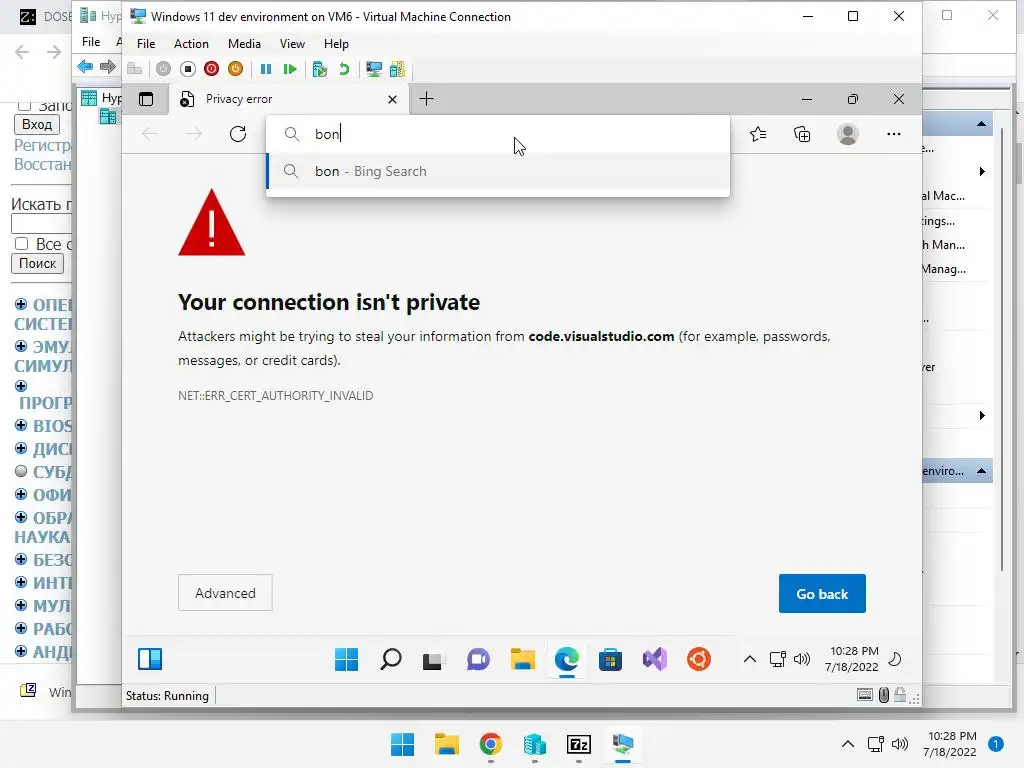Viewport: 1024px width, 768px height.
Task: Open the Help menu in VM Connection
Action: (x=336, y=44)
